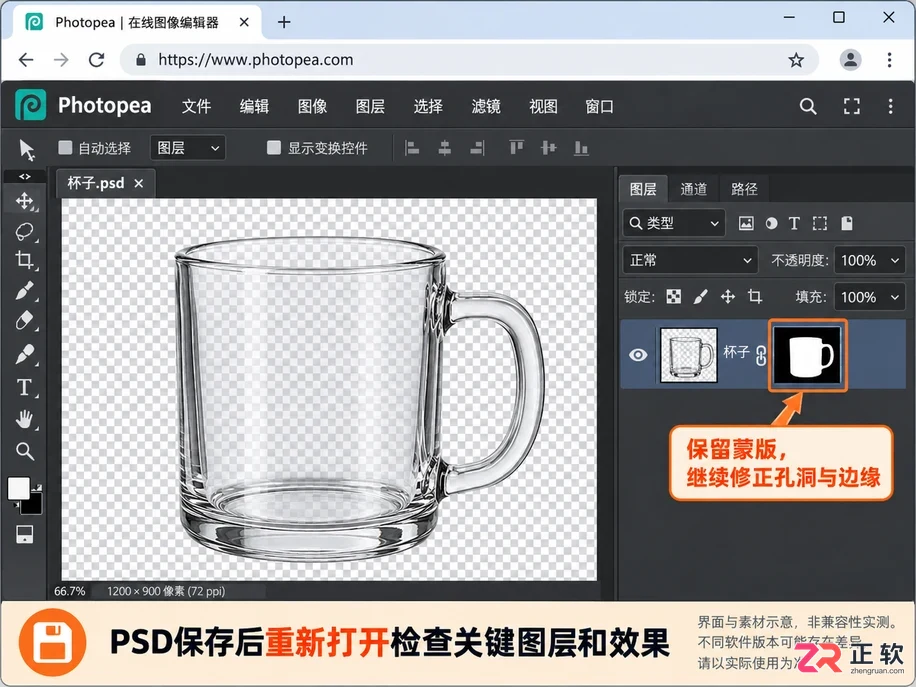
Task: Open the 图像 menu
Action: point(313,106)
